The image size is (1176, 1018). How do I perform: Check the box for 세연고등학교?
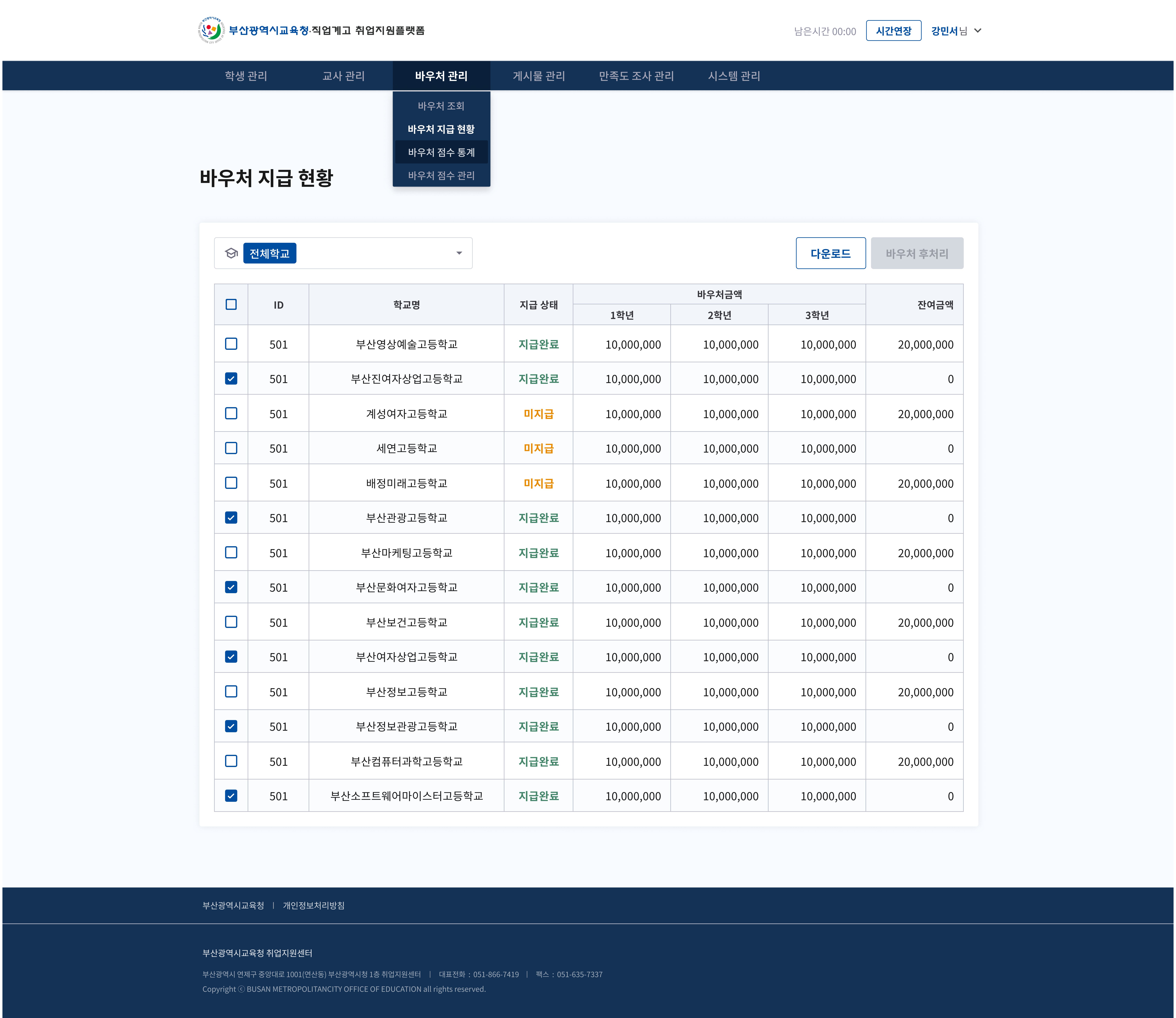coord(231,448)
